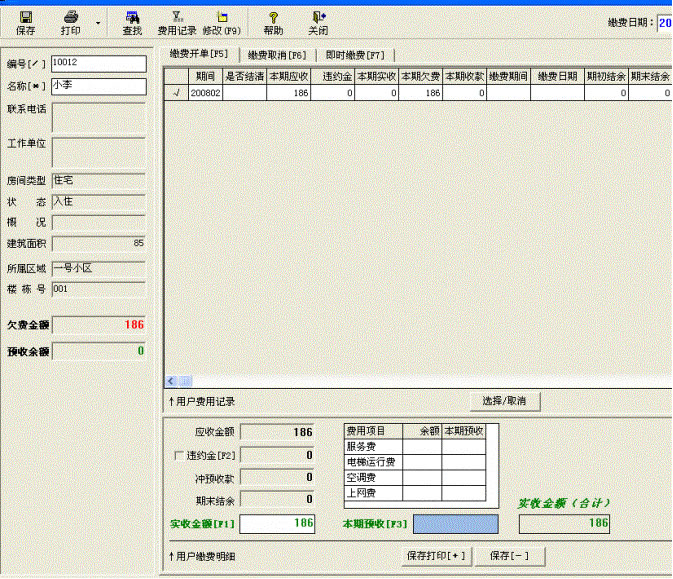Click the 是否结清 column header
673x579 pixels.
point(245,76)
